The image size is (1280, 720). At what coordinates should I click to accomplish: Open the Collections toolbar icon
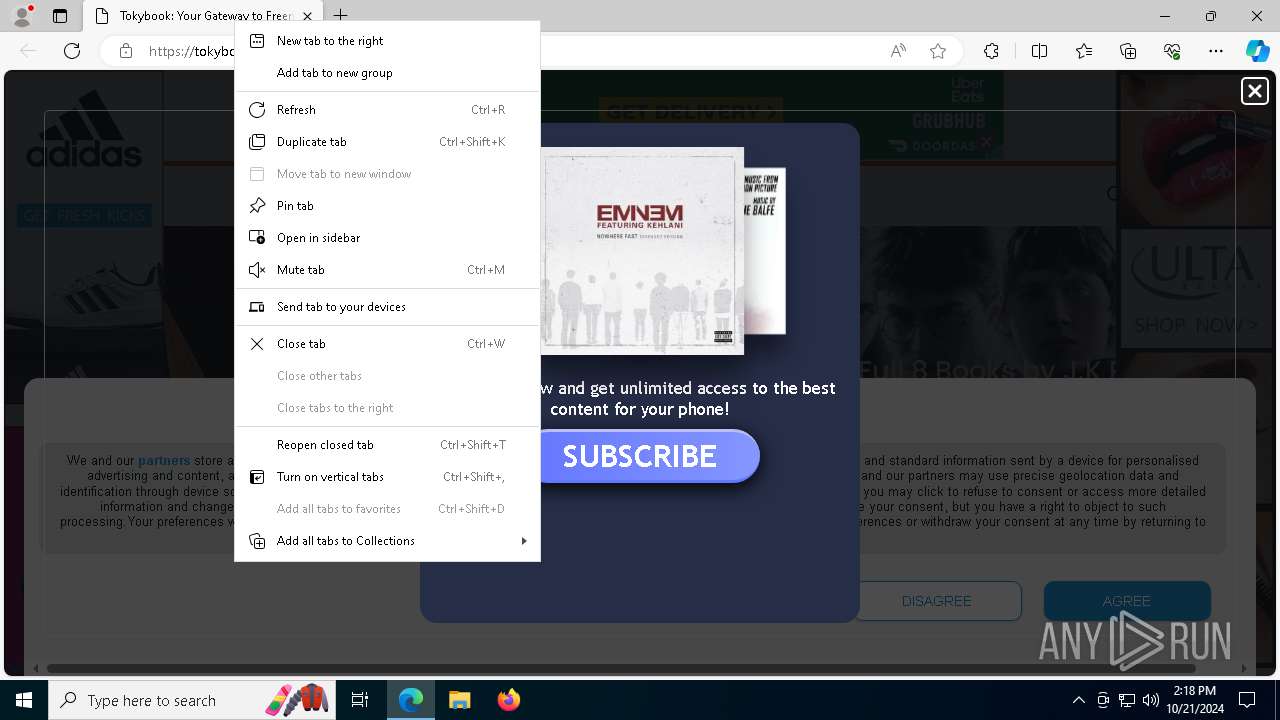(x=1128, y=51)
